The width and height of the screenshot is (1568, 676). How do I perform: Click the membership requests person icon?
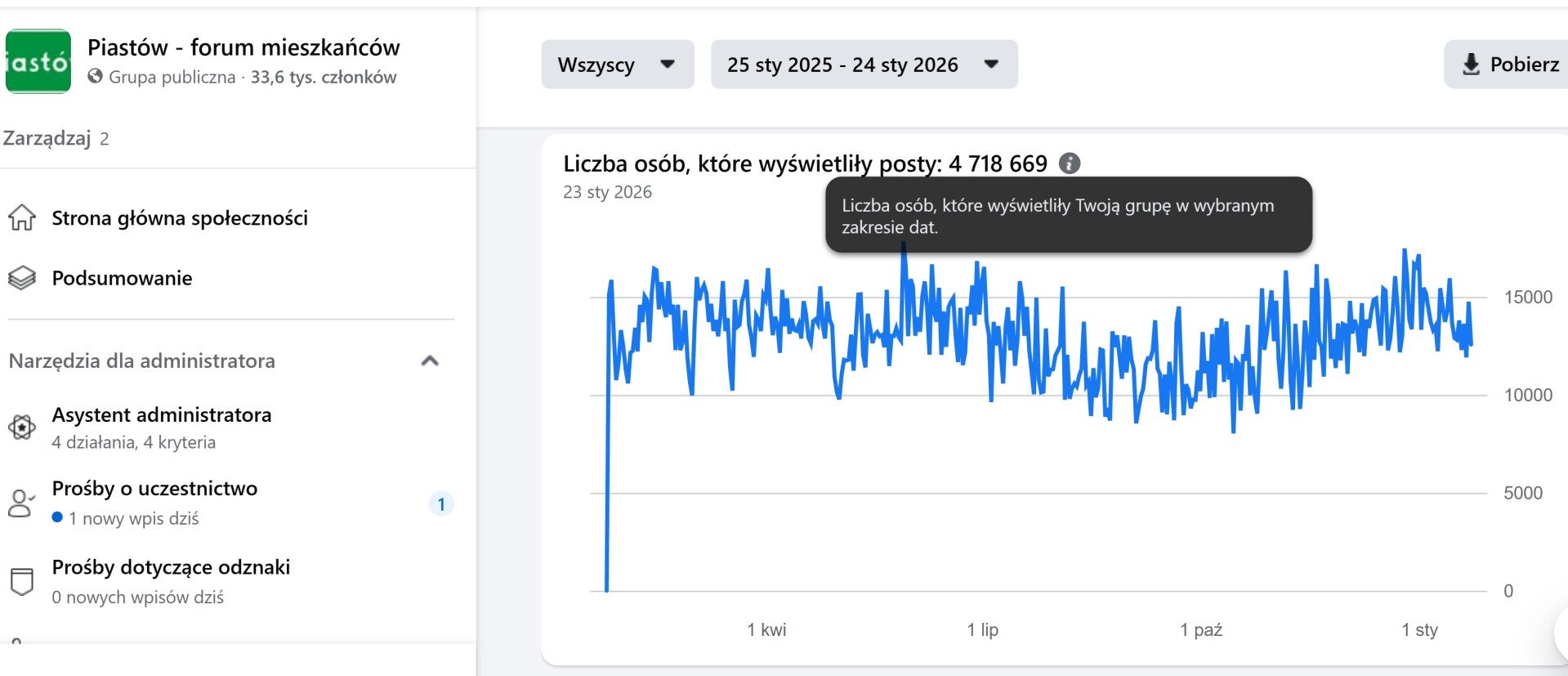(21, 503)
